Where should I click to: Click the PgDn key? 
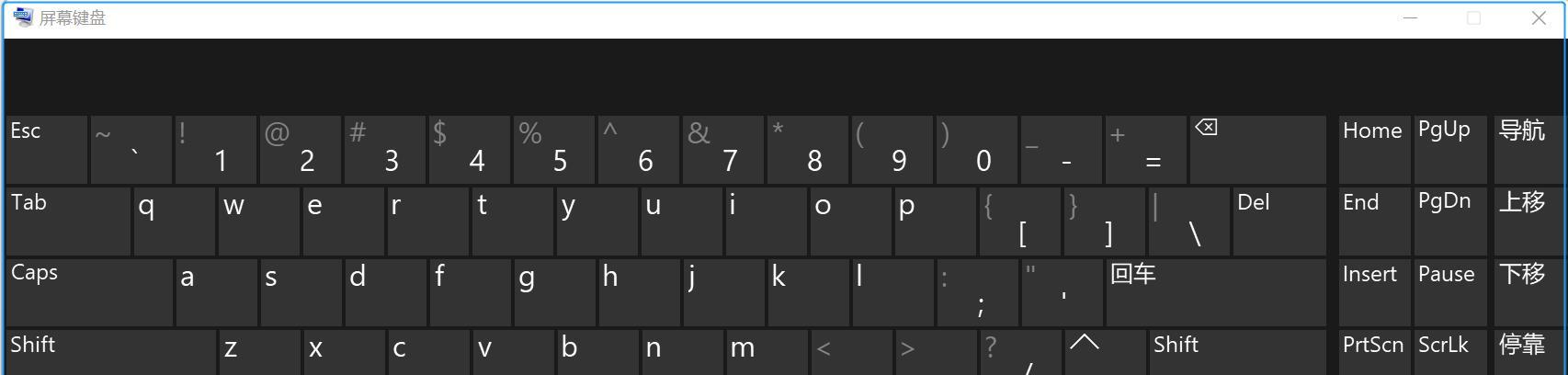pyautogui.click(x=1450, y=221)
